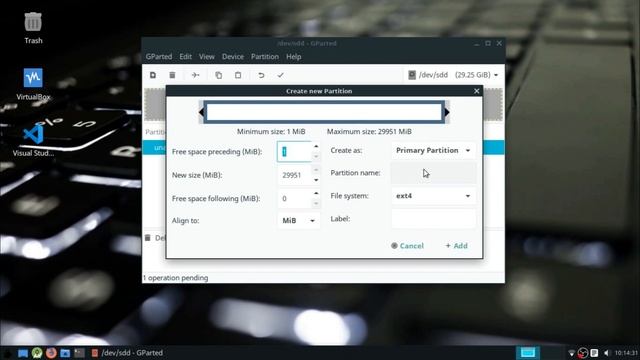
Task: Click the clipboard tray icon
Action: point(594,353)
